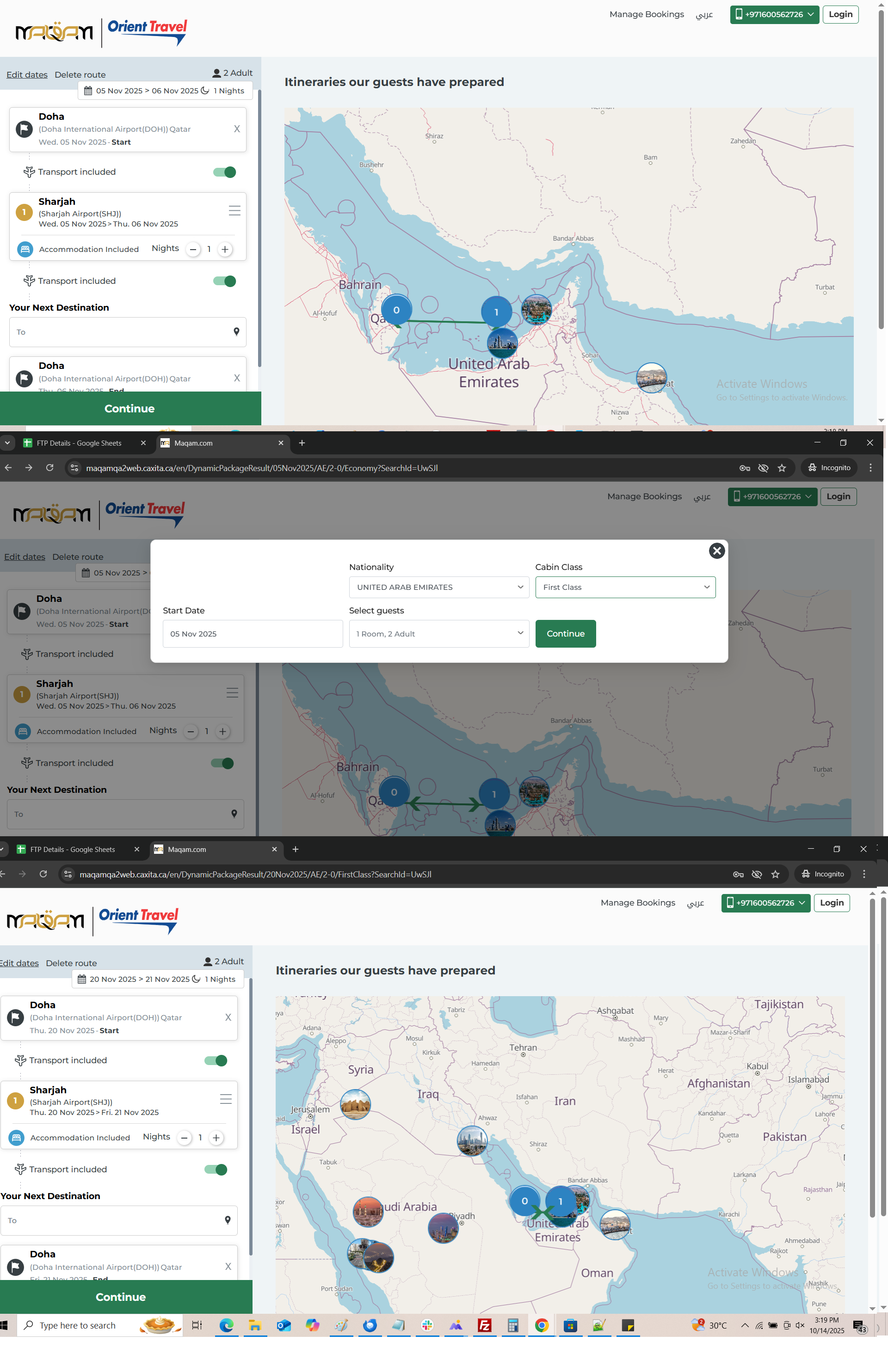The width and height of the screenshot is (888, 1372).
Task: Select Maqam.com tab above the 05Nov2025 address
Action: click(x=194, y=443)
